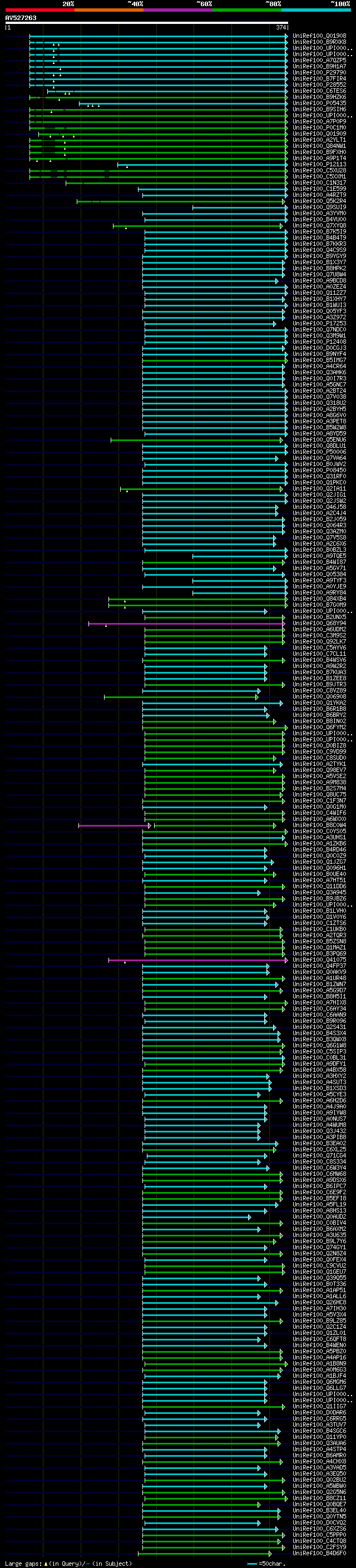Click the UniRef100_B4WSV6 hit label
This screenshot has height=1568, width=356.
(319, 660)
